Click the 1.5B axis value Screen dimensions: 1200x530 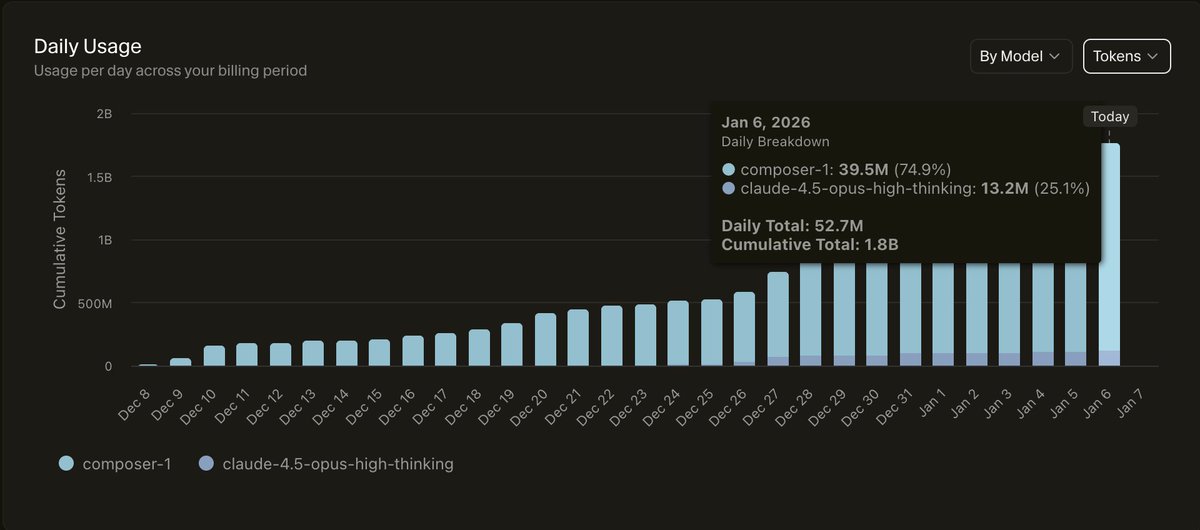click(98, 177)
